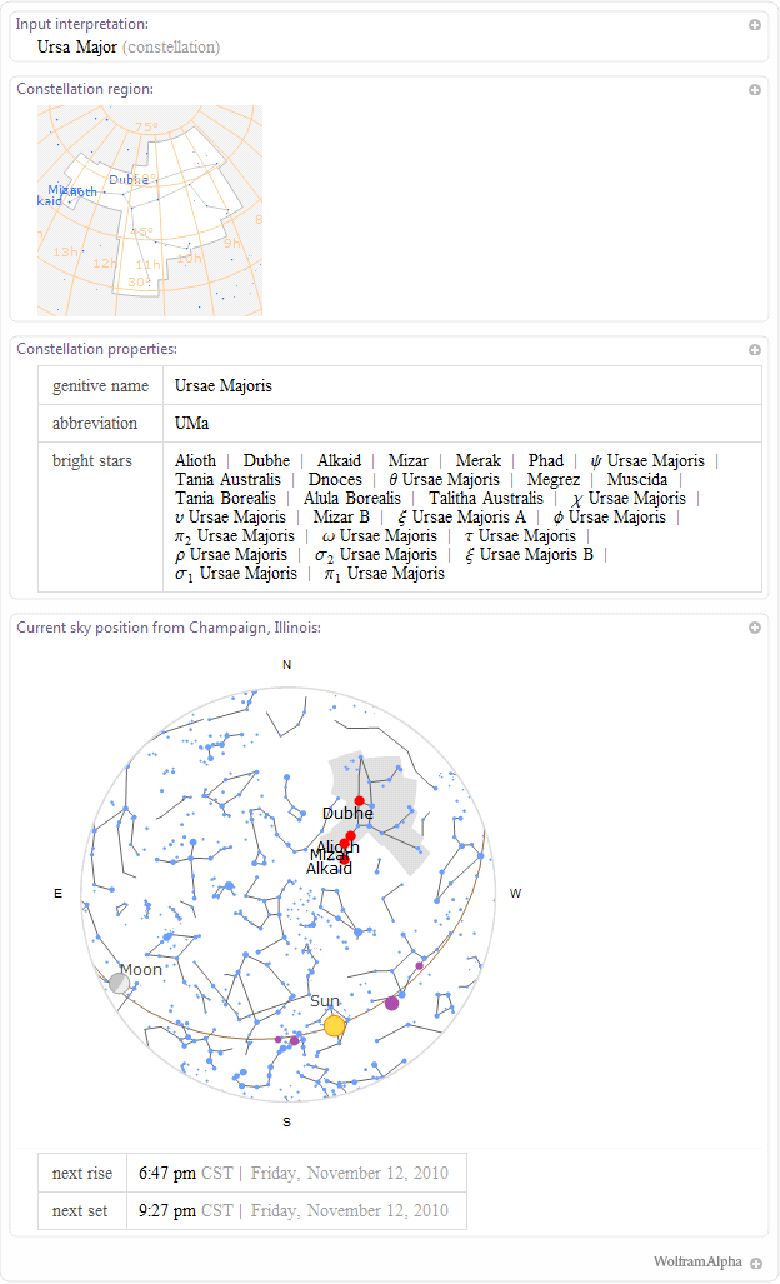Click the Dubhe label on the sky chart

pyautogui.click(x=347, y=814)
